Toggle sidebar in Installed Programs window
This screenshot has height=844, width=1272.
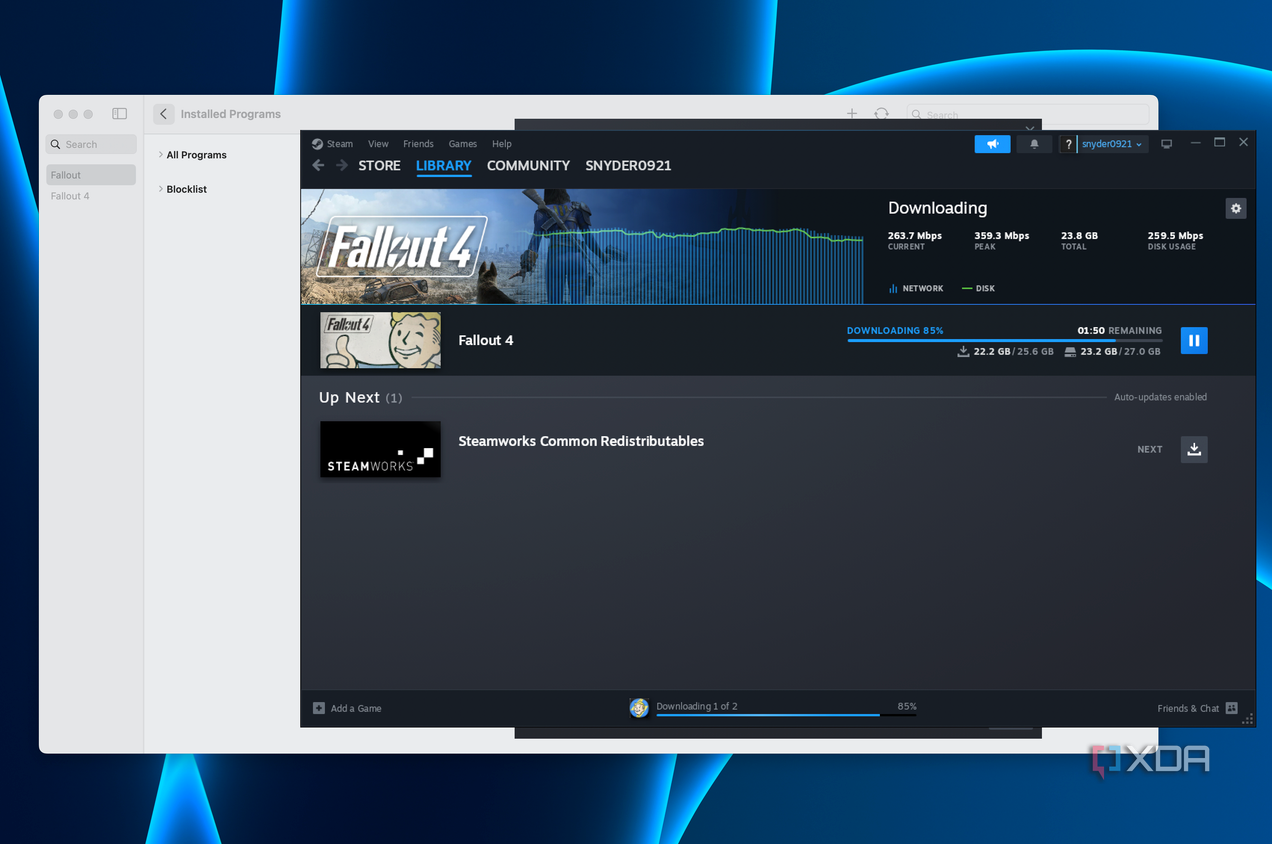pos(120,114)
